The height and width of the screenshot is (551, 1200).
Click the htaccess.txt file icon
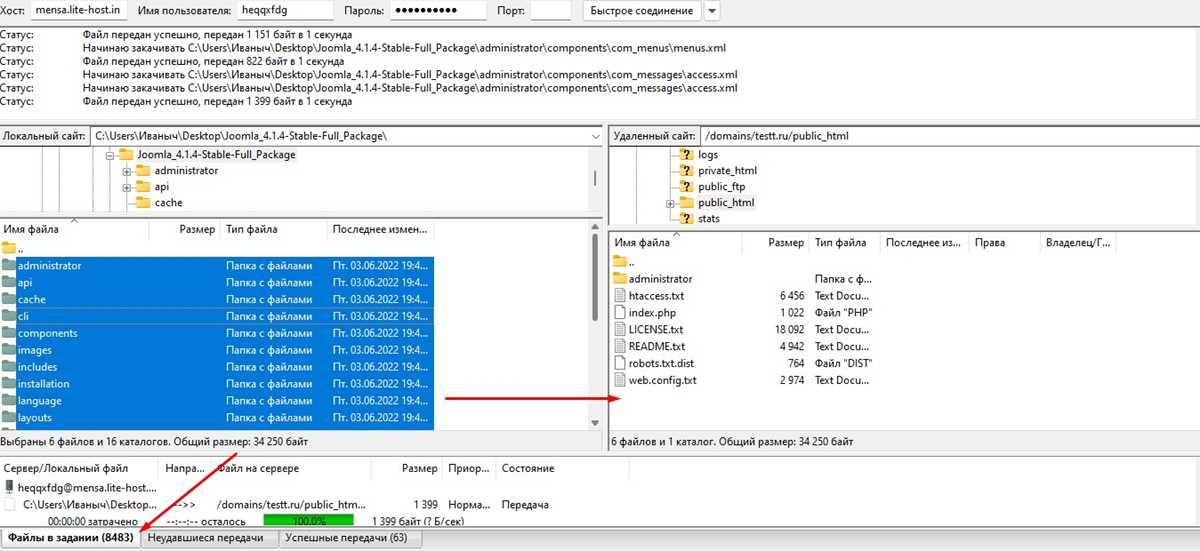[x=619, y=296]
